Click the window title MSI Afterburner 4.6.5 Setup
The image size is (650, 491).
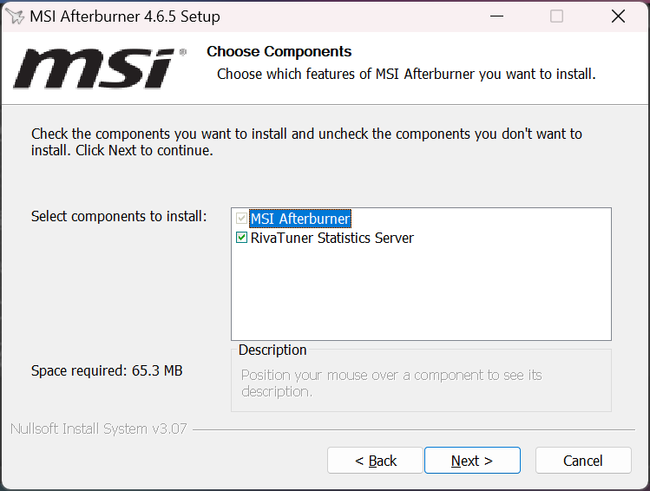tap(127, 16)
